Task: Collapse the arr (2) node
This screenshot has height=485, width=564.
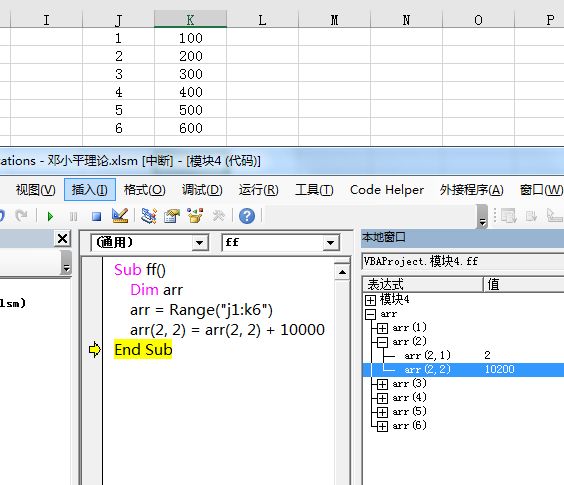Action: [382, 342]
